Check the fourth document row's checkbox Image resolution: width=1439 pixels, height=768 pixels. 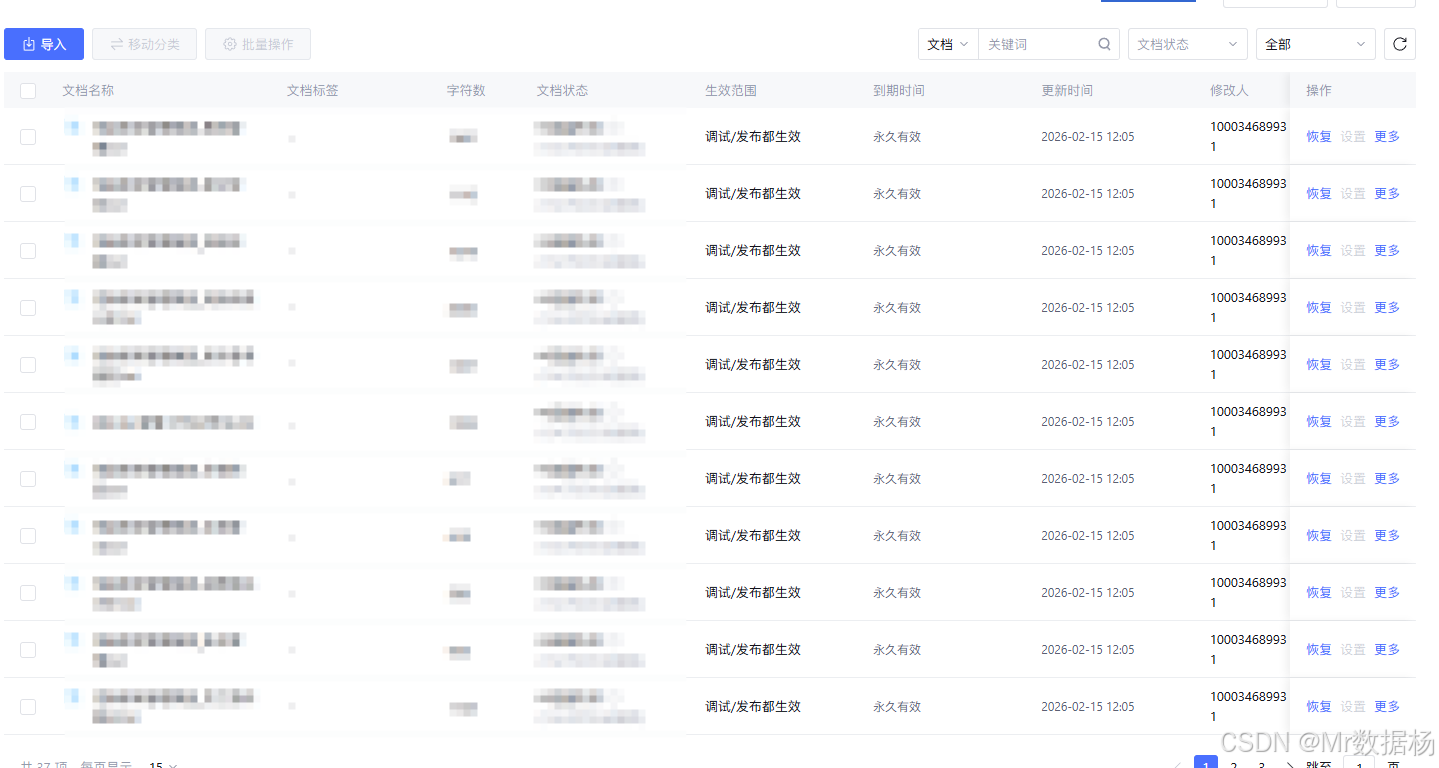(28, 308)
